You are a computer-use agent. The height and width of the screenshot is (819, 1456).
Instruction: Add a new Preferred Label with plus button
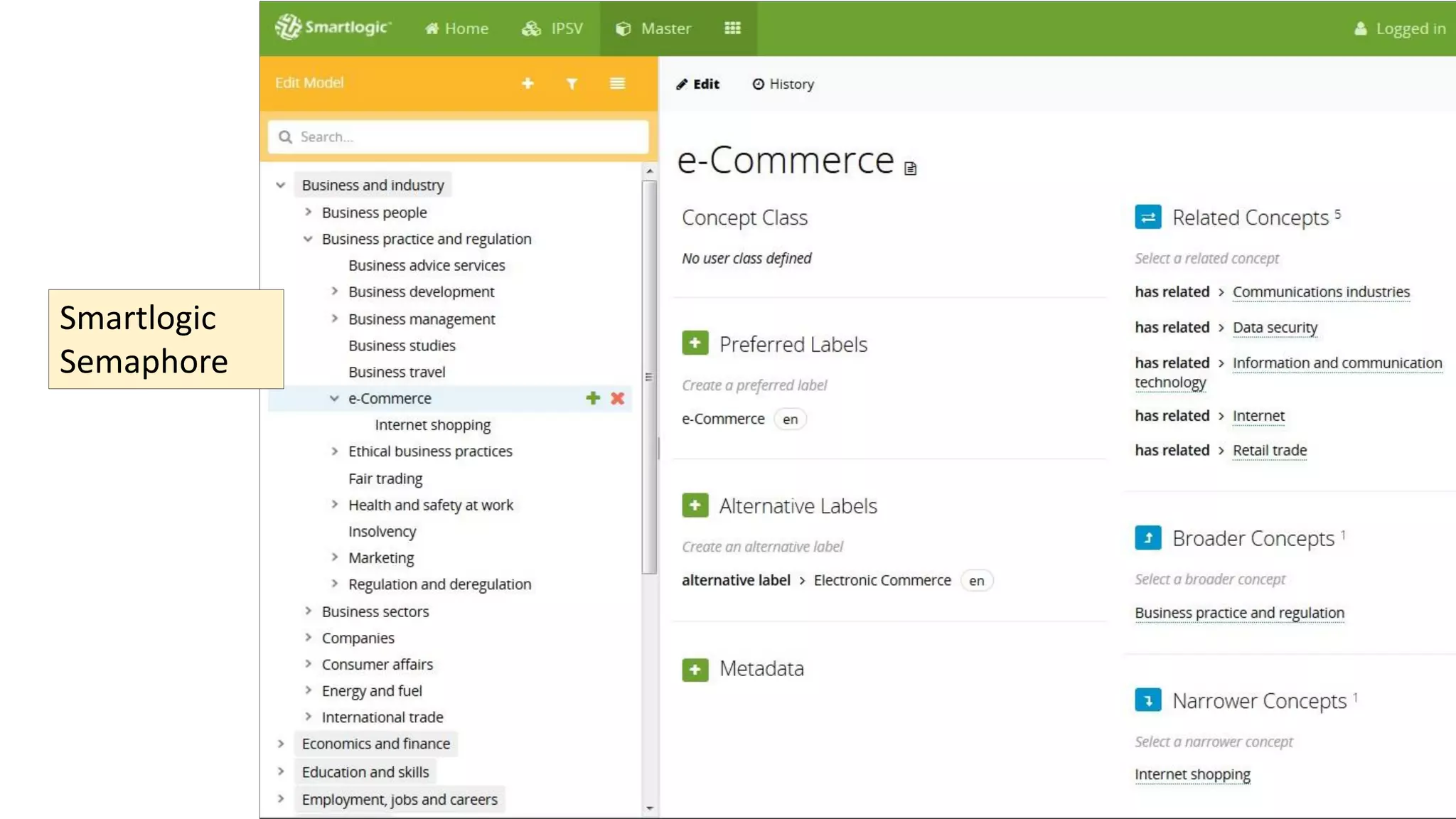(x=695, y=343)
